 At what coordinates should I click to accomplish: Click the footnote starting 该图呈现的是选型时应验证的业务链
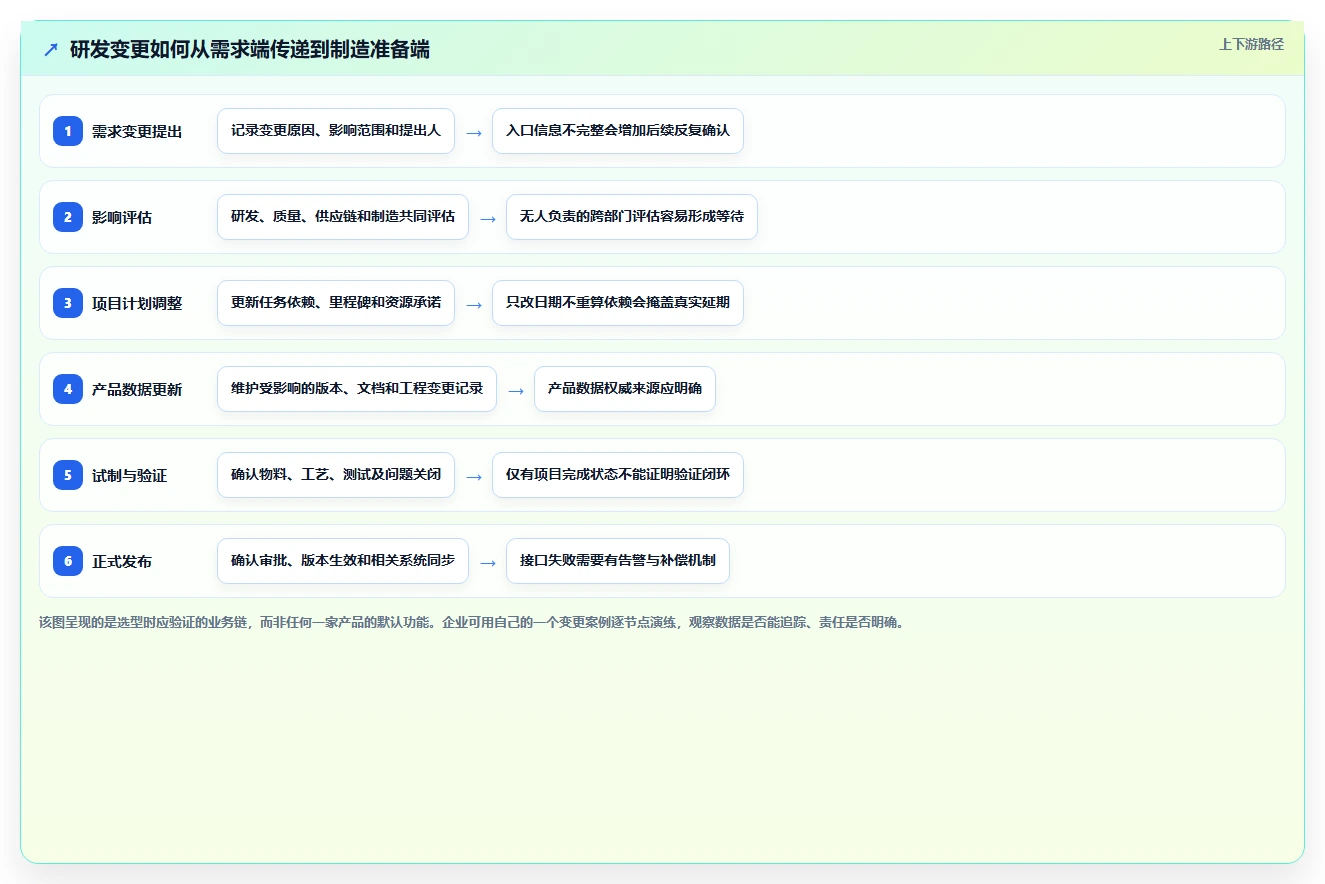472,622
